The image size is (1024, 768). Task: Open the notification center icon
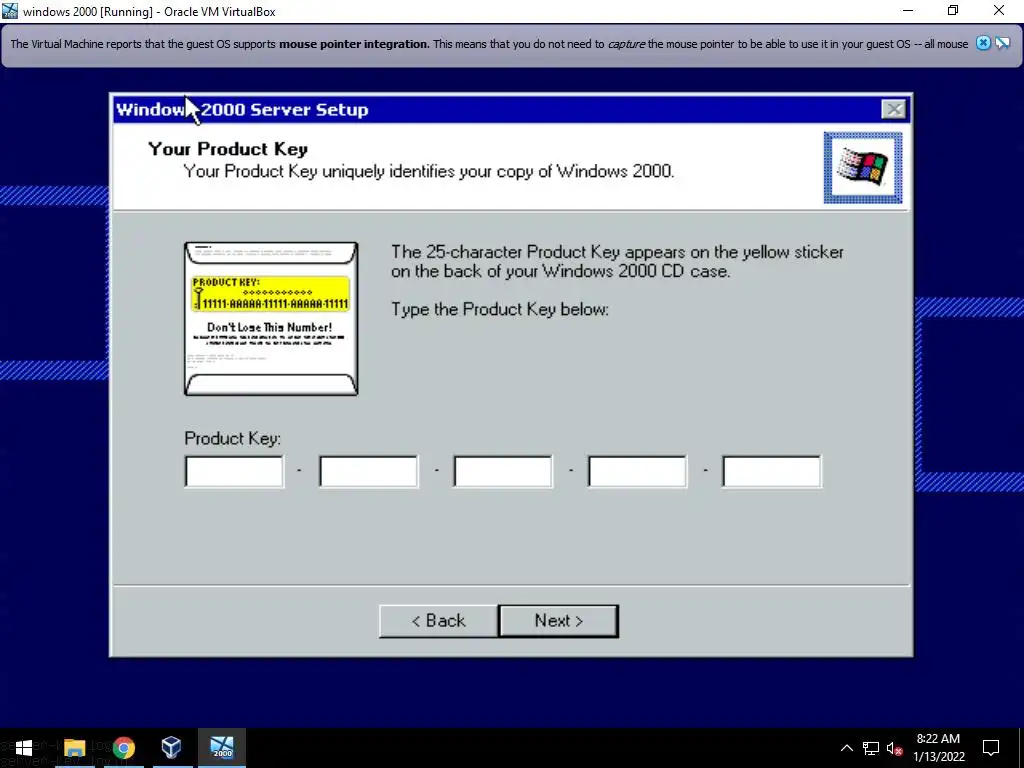tap(991, 748)
